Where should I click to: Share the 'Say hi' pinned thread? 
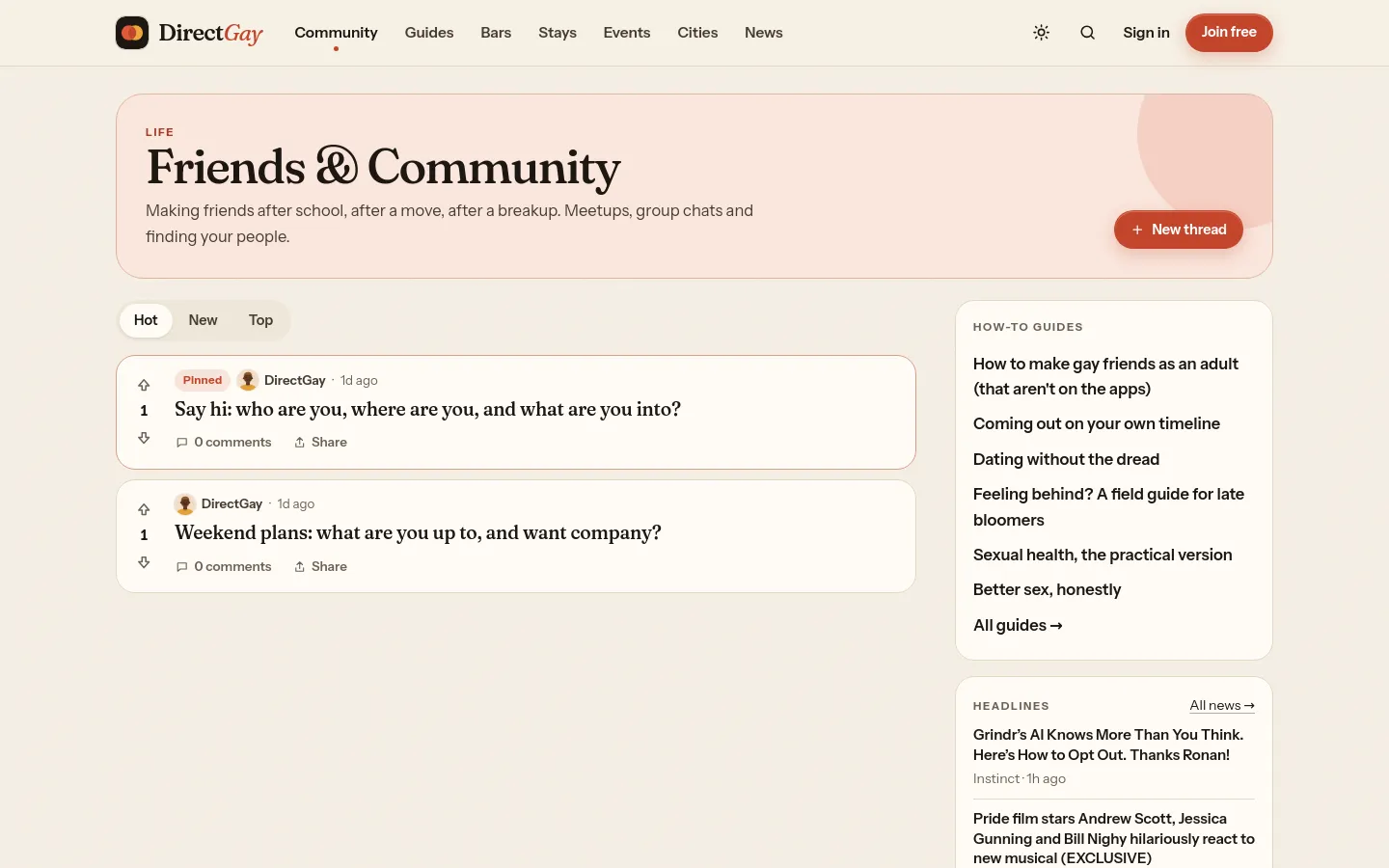coord(320,442)
